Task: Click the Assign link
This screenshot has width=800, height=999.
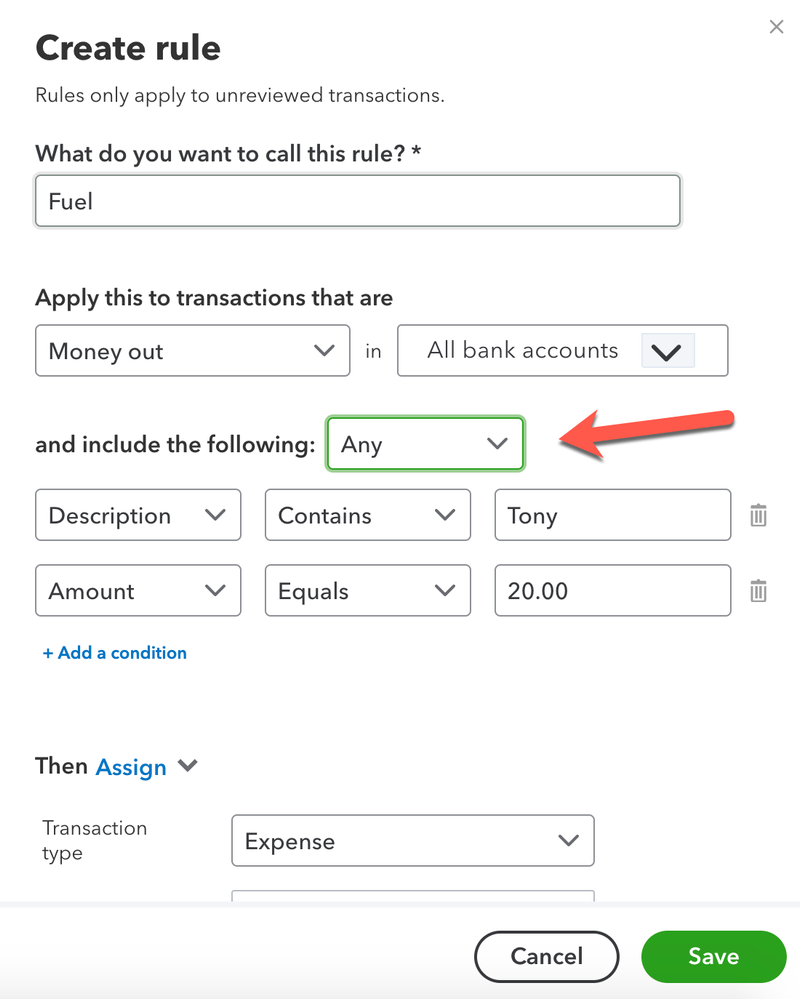Action: coord(131,767)
